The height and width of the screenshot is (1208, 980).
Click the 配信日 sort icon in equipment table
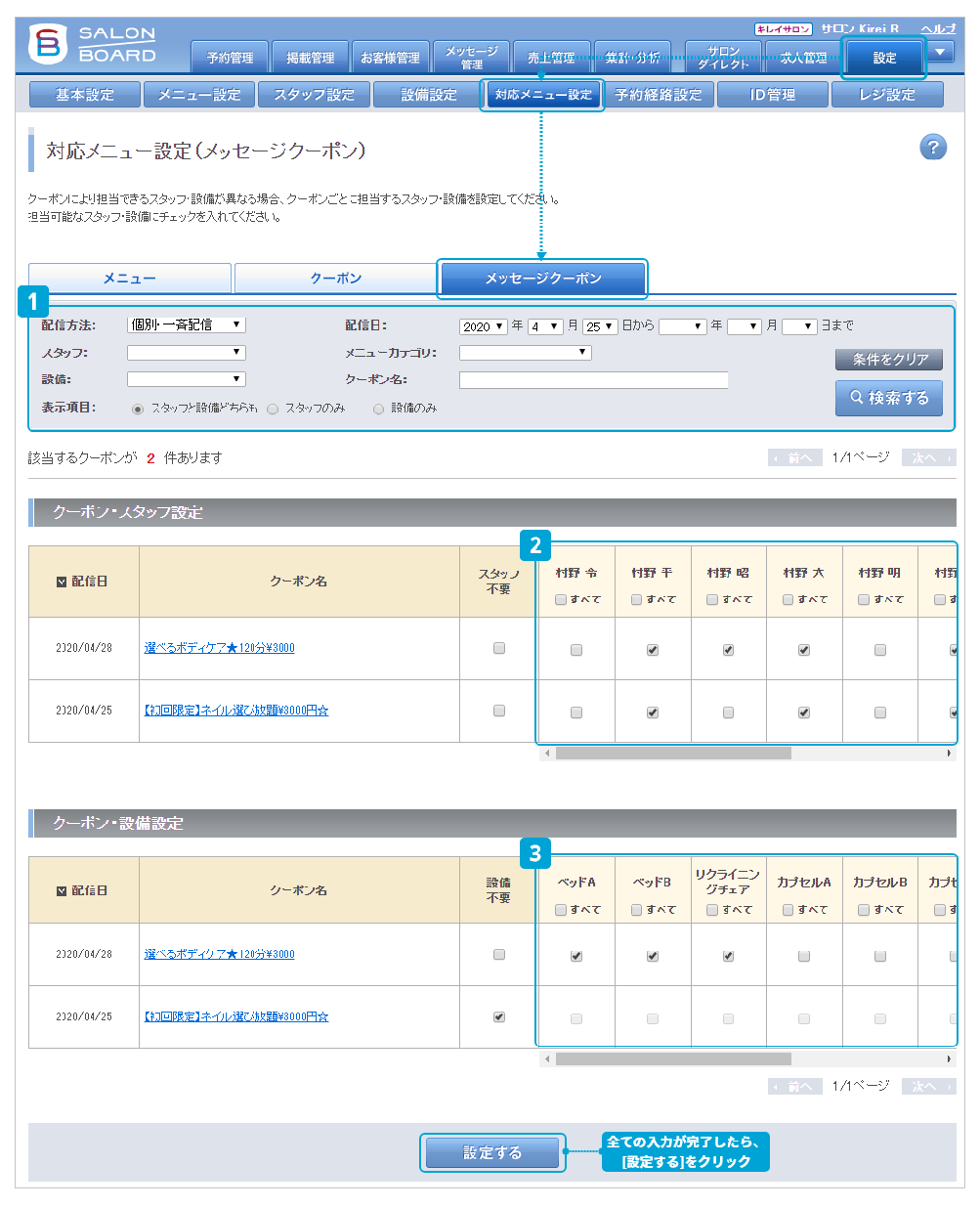pos(62,891)
